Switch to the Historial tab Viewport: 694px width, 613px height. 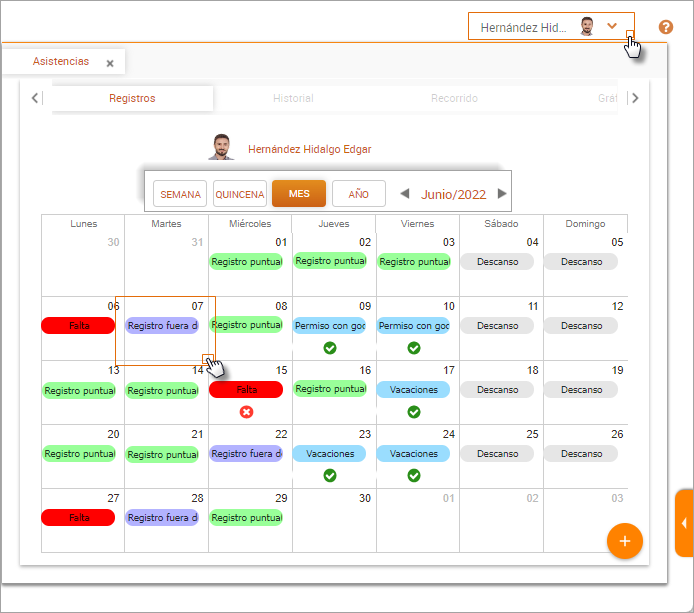[x=293, y=98]
